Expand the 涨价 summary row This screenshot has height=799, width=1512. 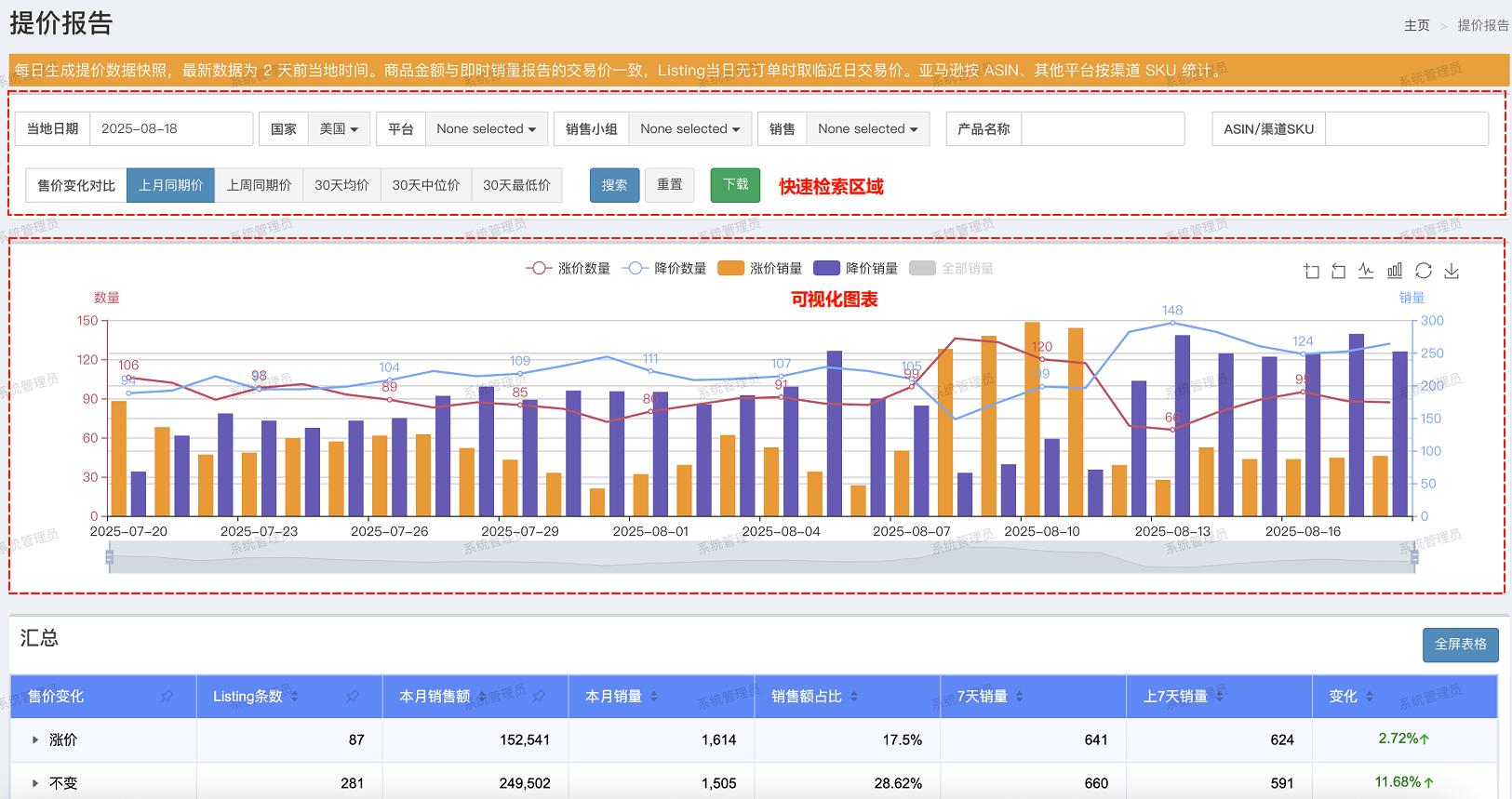[x=35, y=740]
